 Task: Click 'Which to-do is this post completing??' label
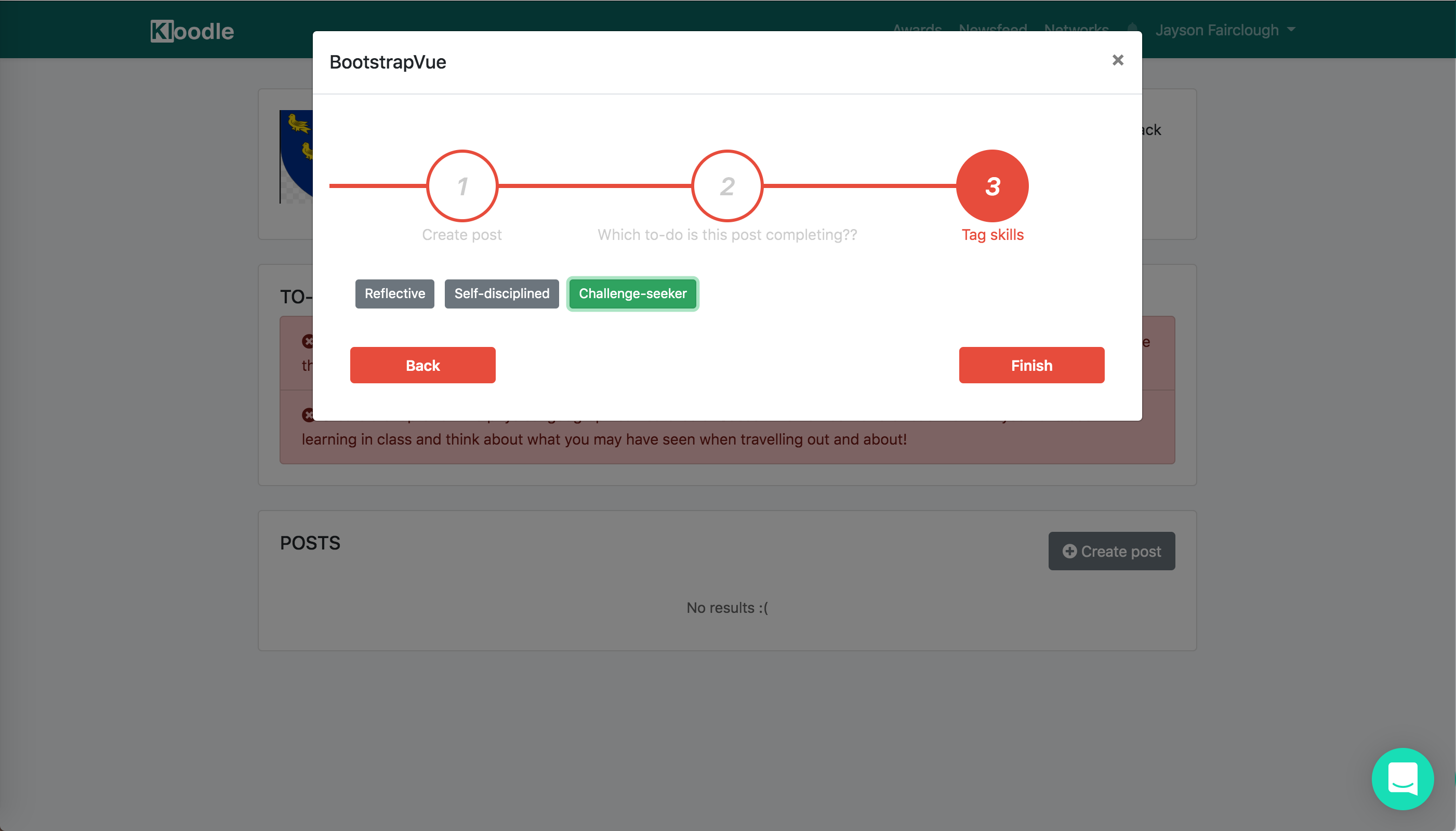click(727, 235)
